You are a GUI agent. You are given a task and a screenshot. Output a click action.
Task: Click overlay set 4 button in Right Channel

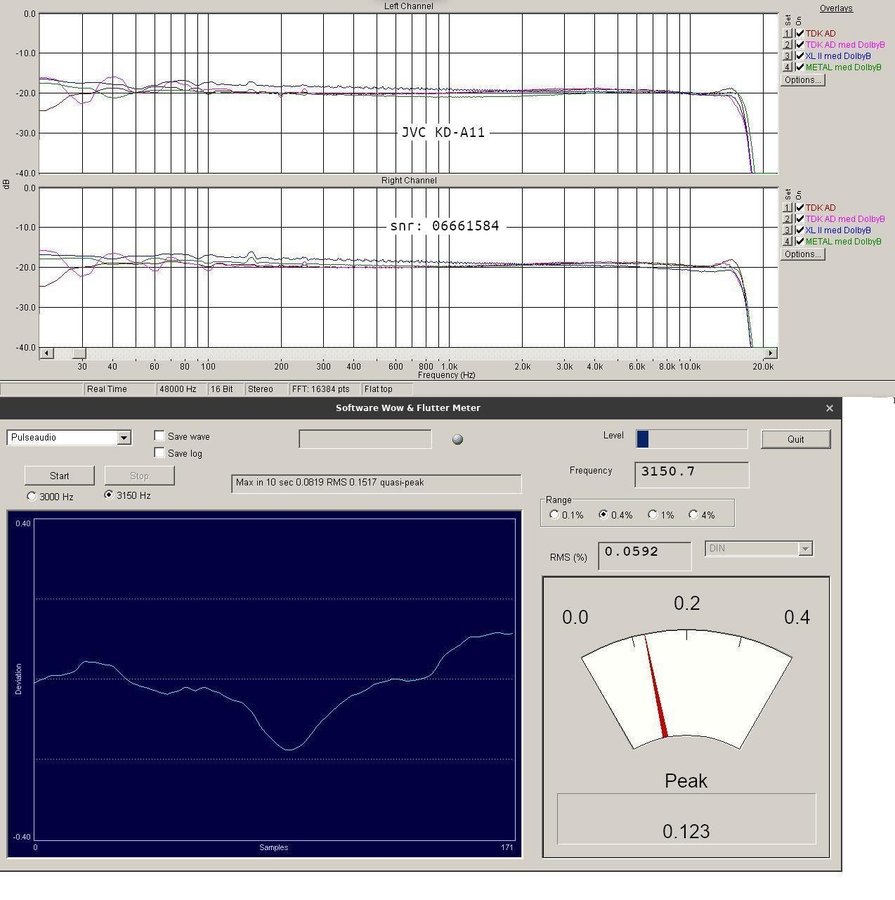pyautogui.click(x=787, y=241)
